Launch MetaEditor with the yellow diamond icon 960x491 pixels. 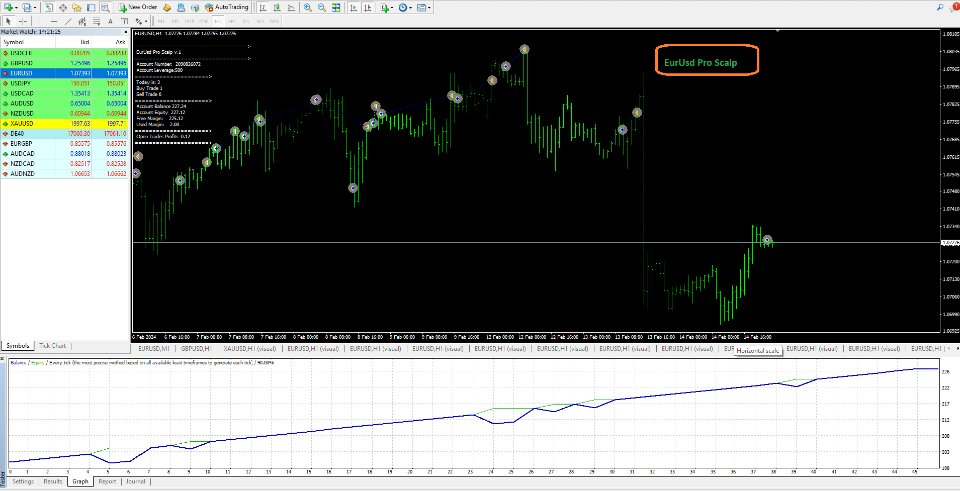[167, 7]
